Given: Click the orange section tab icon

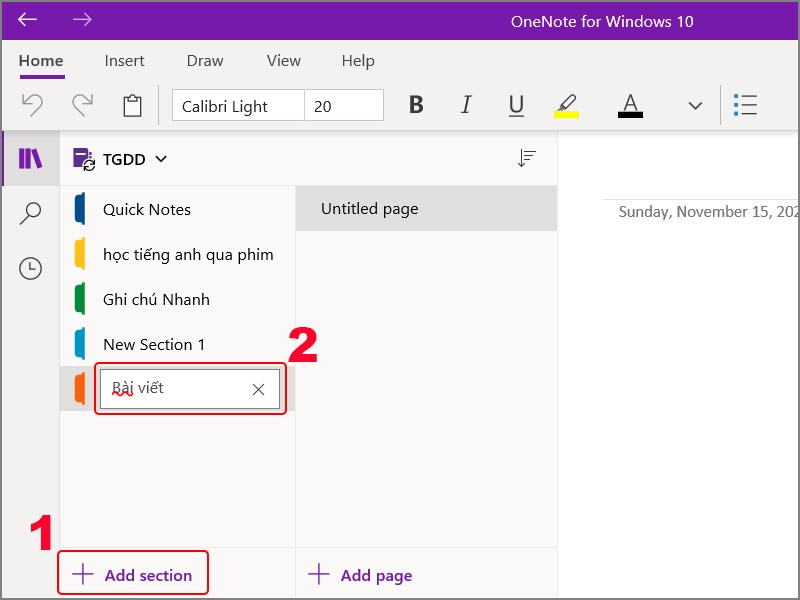Looking at the screenshot, I should point(80,388).
